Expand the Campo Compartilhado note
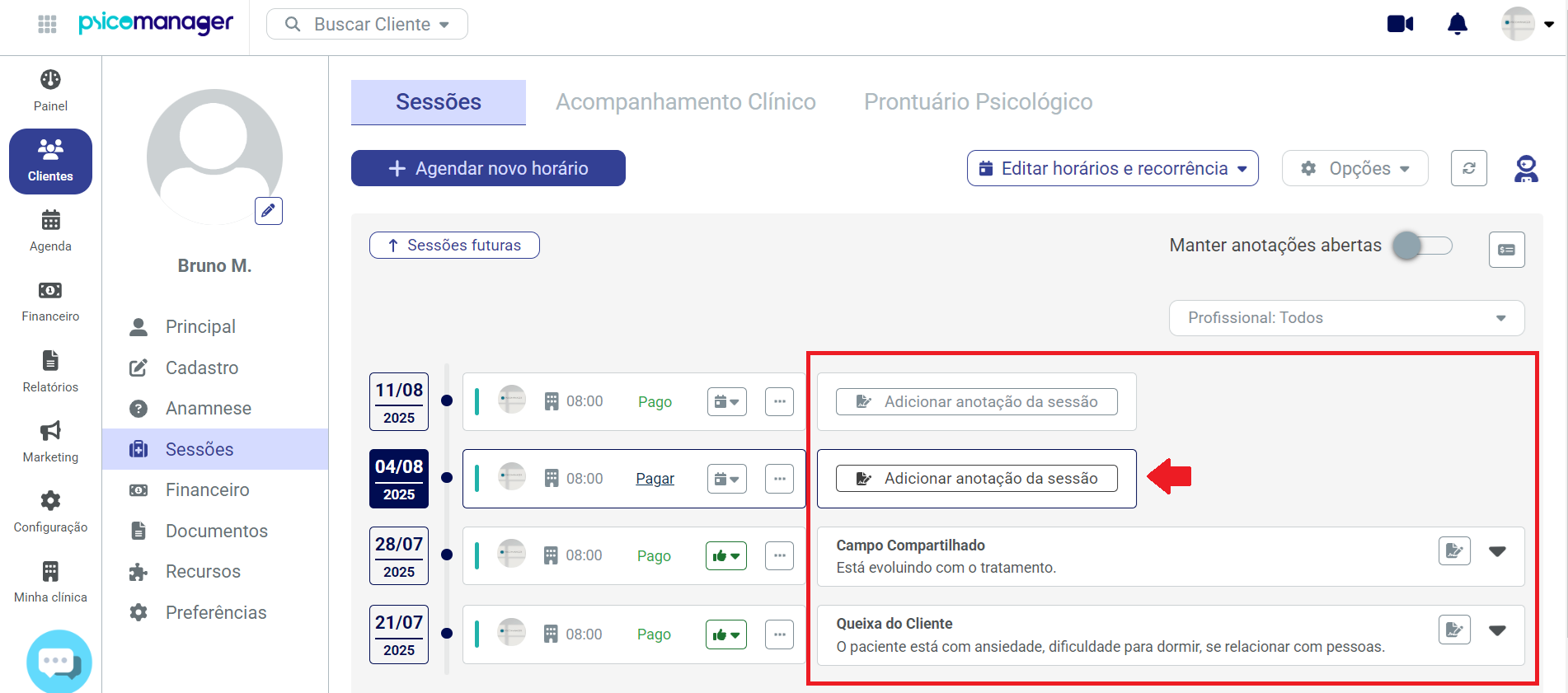This screenshot has width=1568, height=693. click(x=1498, y=551)
